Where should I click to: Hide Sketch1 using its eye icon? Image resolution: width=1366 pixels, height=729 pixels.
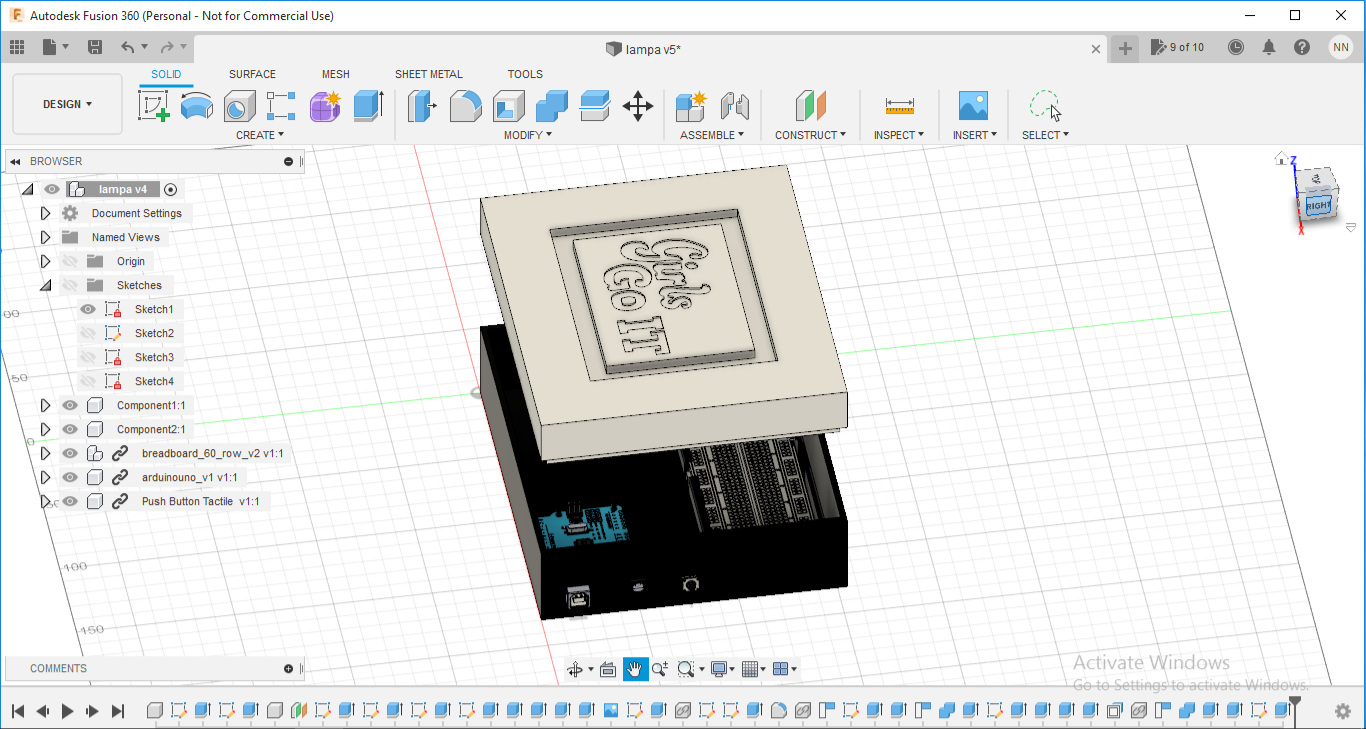point(88,309)
